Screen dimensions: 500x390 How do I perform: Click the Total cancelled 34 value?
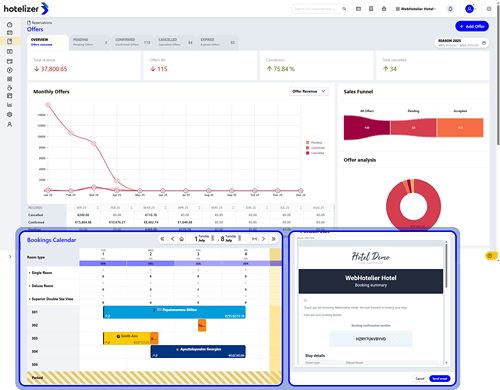[390, 69]
